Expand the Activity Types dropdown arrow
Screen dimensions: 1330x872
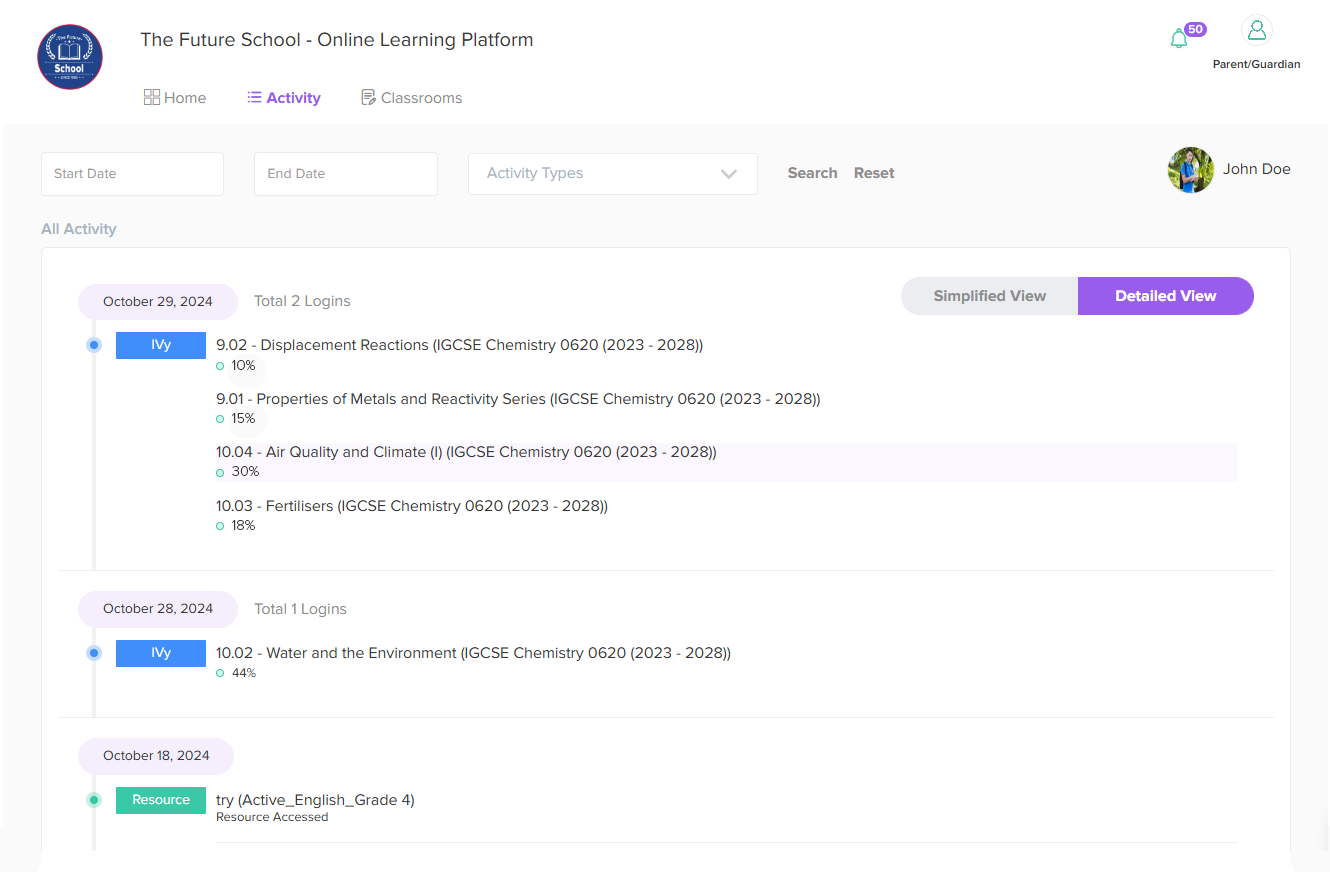(729, 174)
